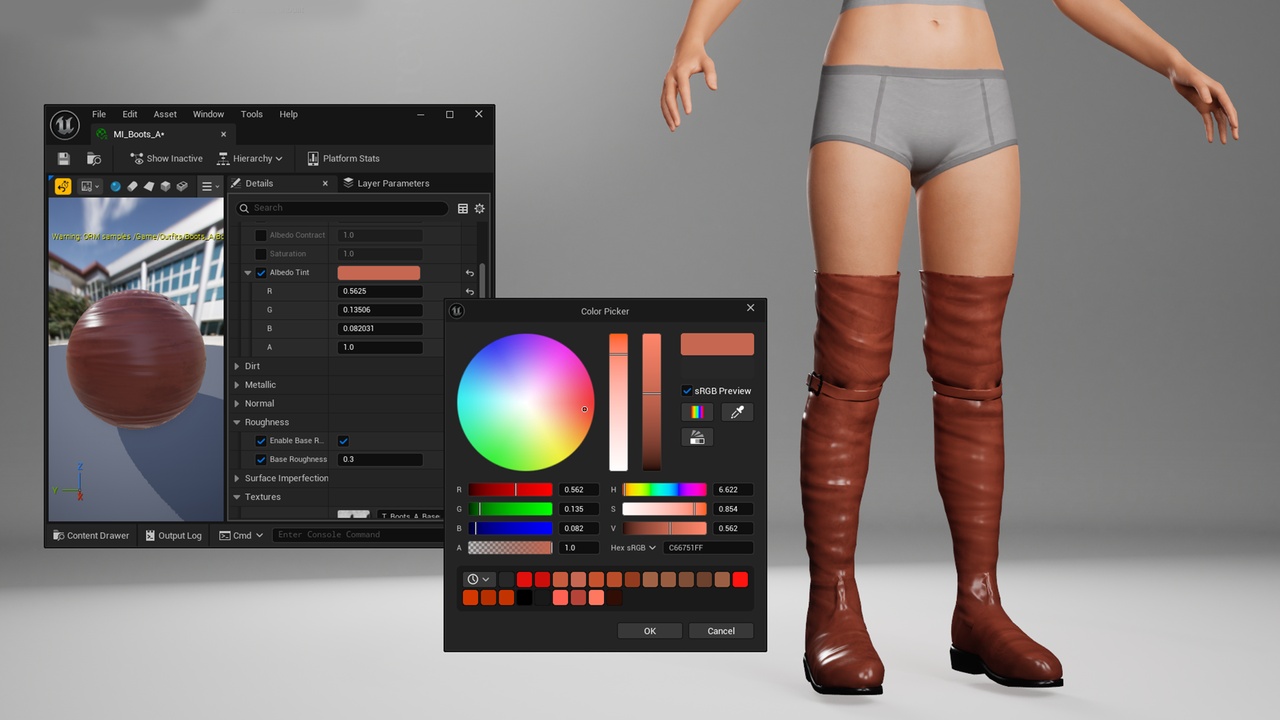Activate the eyedropper color tool

coord(737,412)
